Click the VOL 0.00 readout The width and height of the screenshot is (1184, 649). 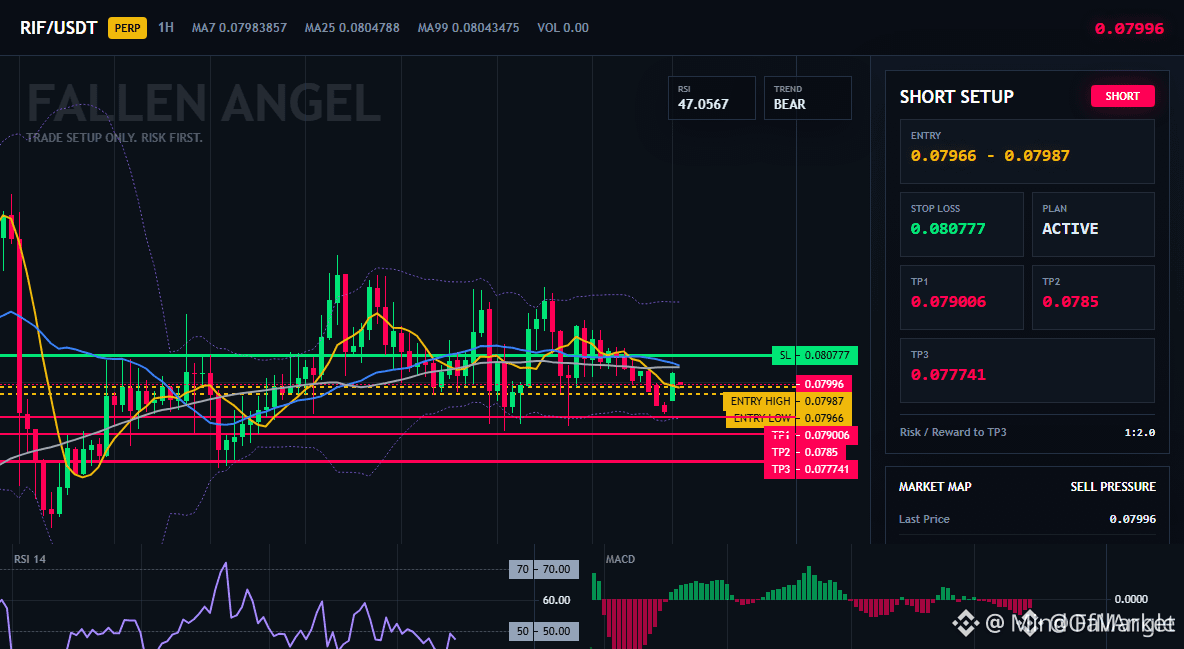point(563,28)
